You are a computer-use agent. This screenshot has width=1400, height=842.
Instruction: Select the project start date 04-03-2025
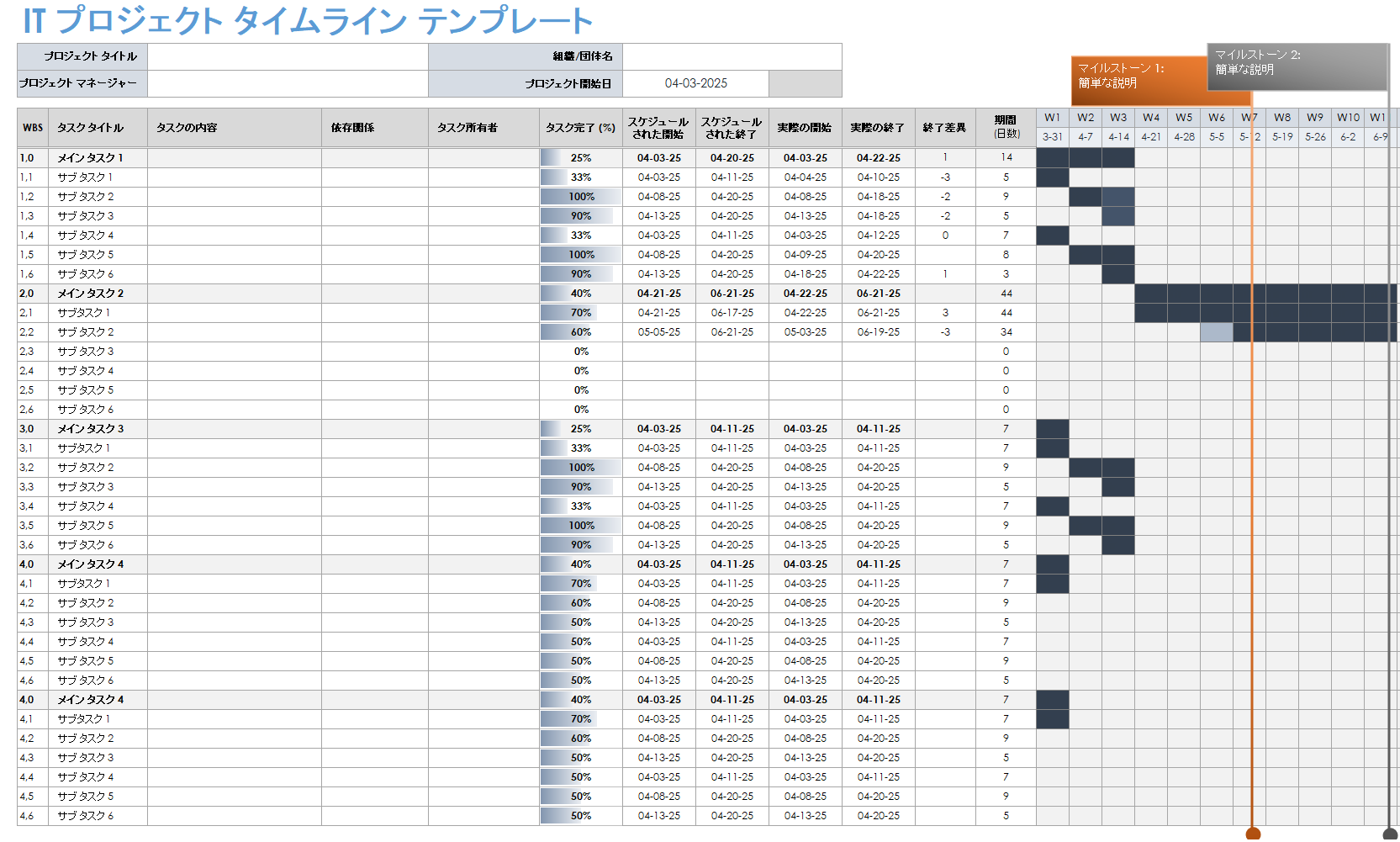pos(695,83)
